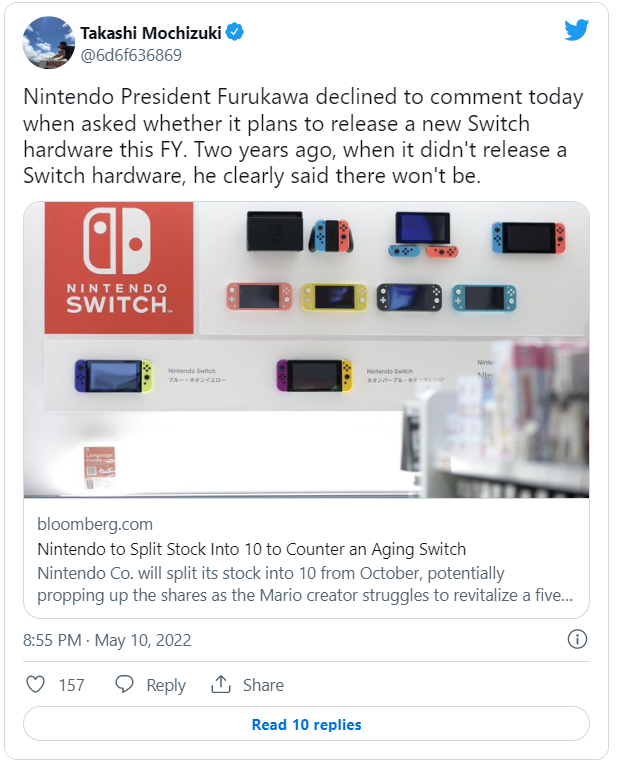
Task: Open the Twitter info circle icon
Action: (x=577, y=639)
